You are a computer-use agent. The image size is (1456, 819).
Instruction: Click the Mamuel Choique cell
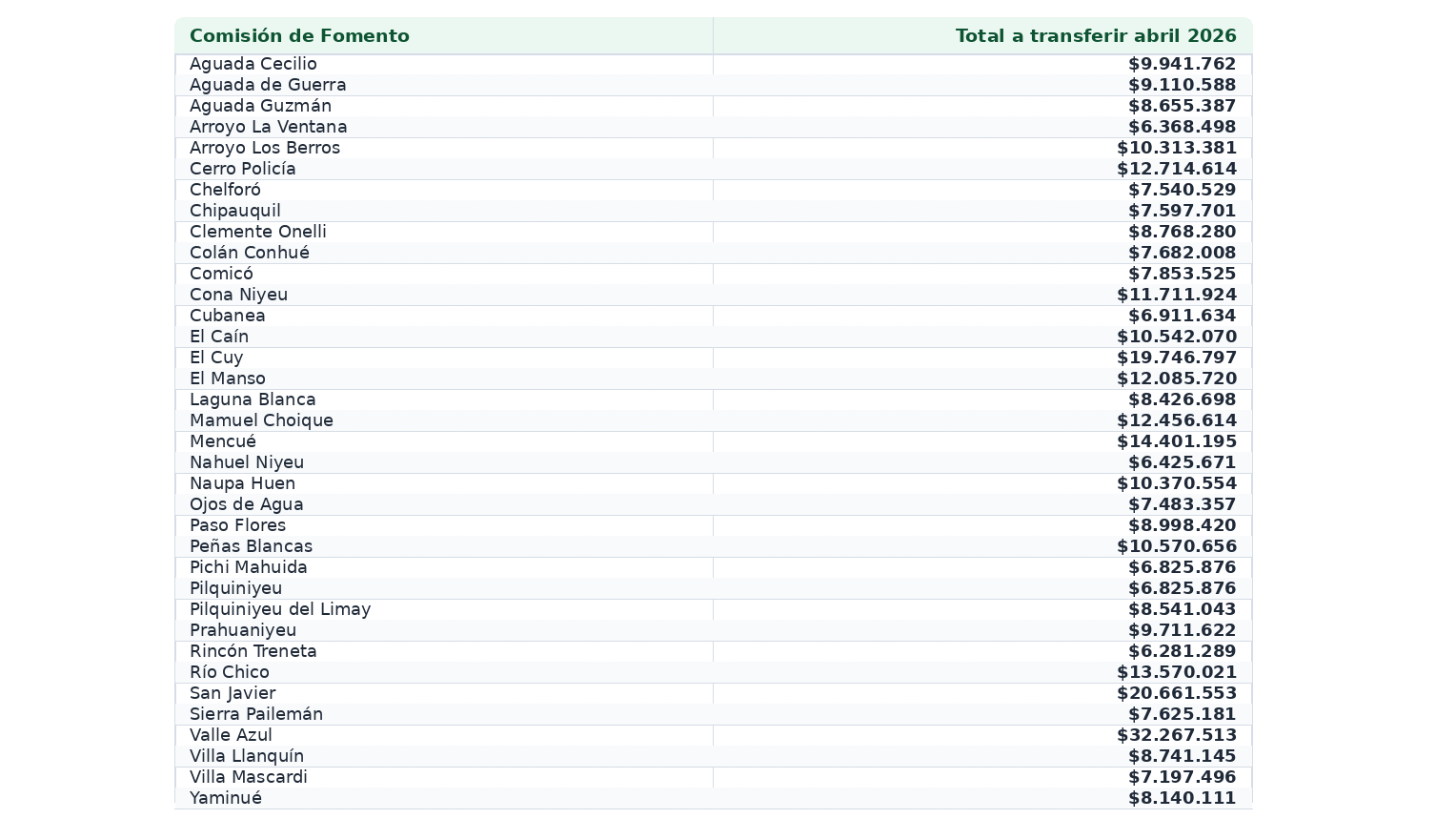coord(261,420)
